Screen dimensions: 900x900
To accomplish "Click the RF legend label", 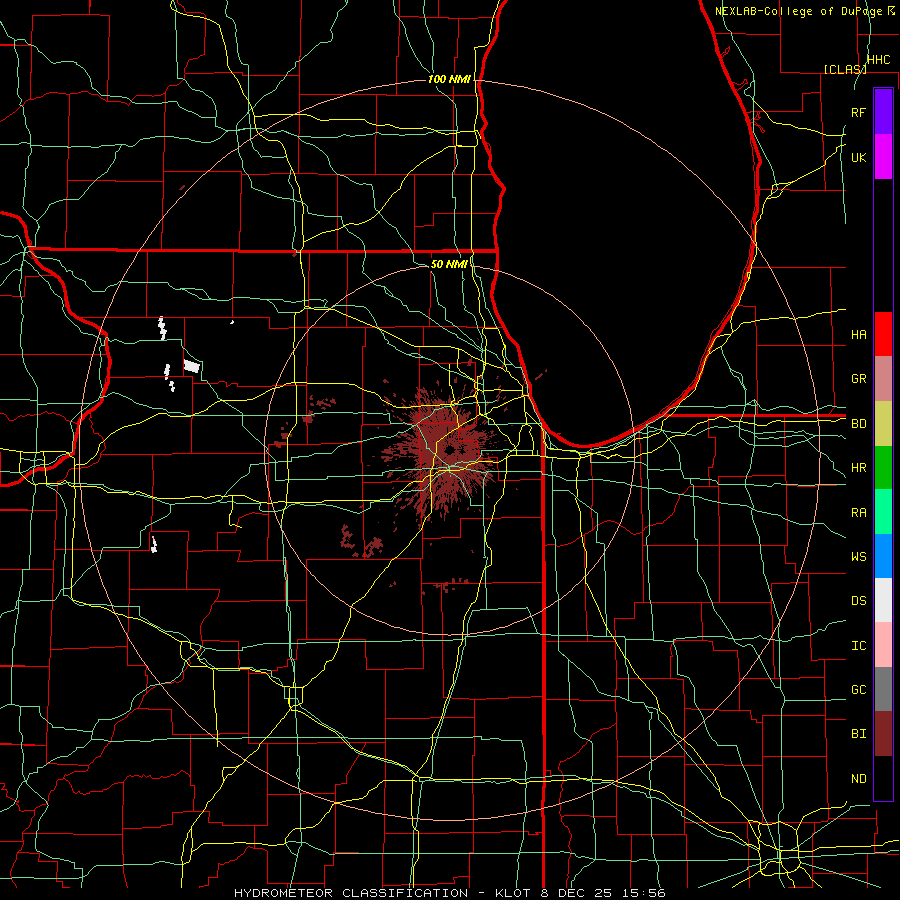I will tap(859, 112).
